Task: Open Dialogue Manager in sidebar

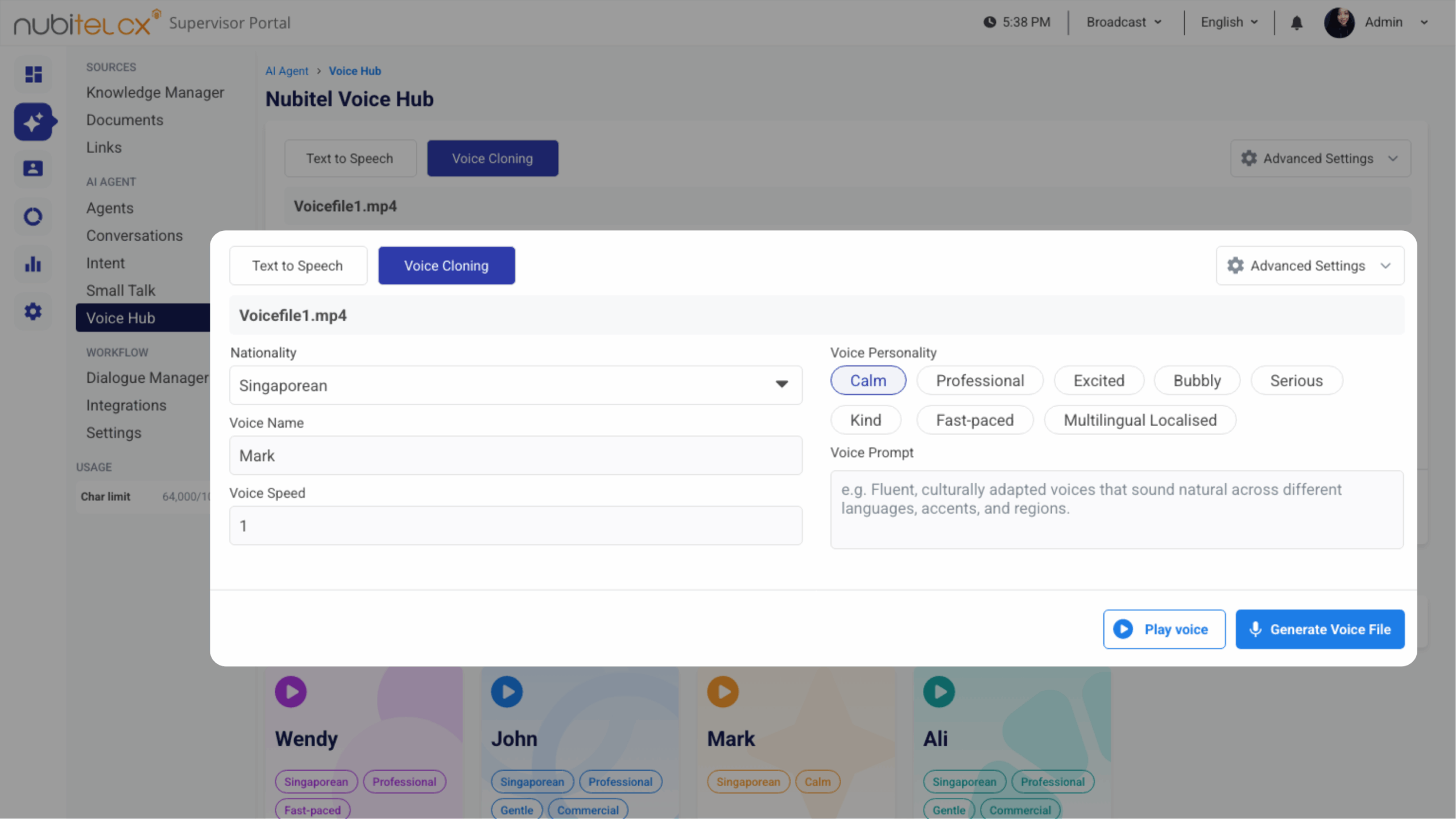Action: pos(147,378)
